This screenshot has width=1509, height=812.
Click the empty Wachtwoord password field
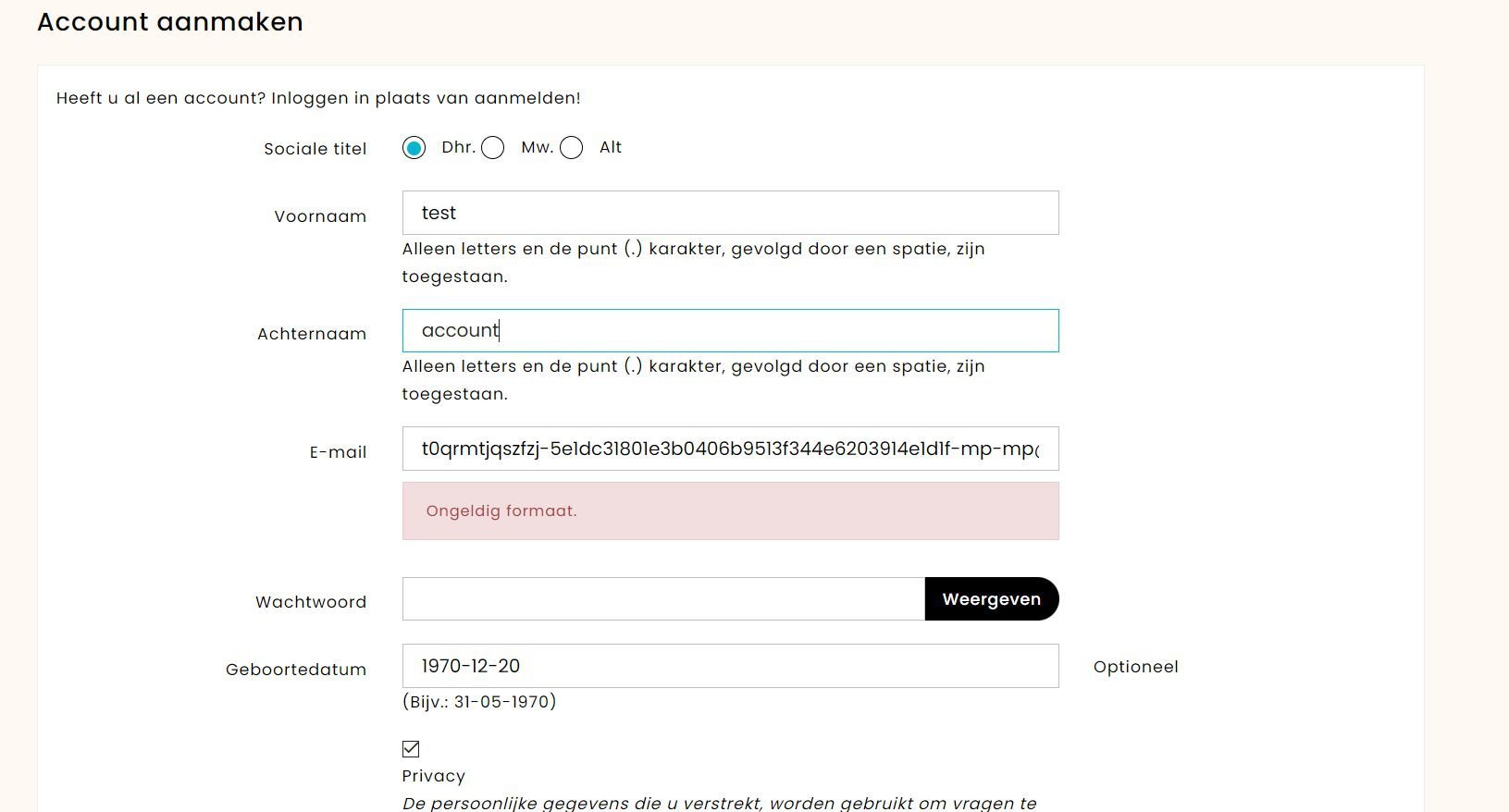click(x=663, y=599)
